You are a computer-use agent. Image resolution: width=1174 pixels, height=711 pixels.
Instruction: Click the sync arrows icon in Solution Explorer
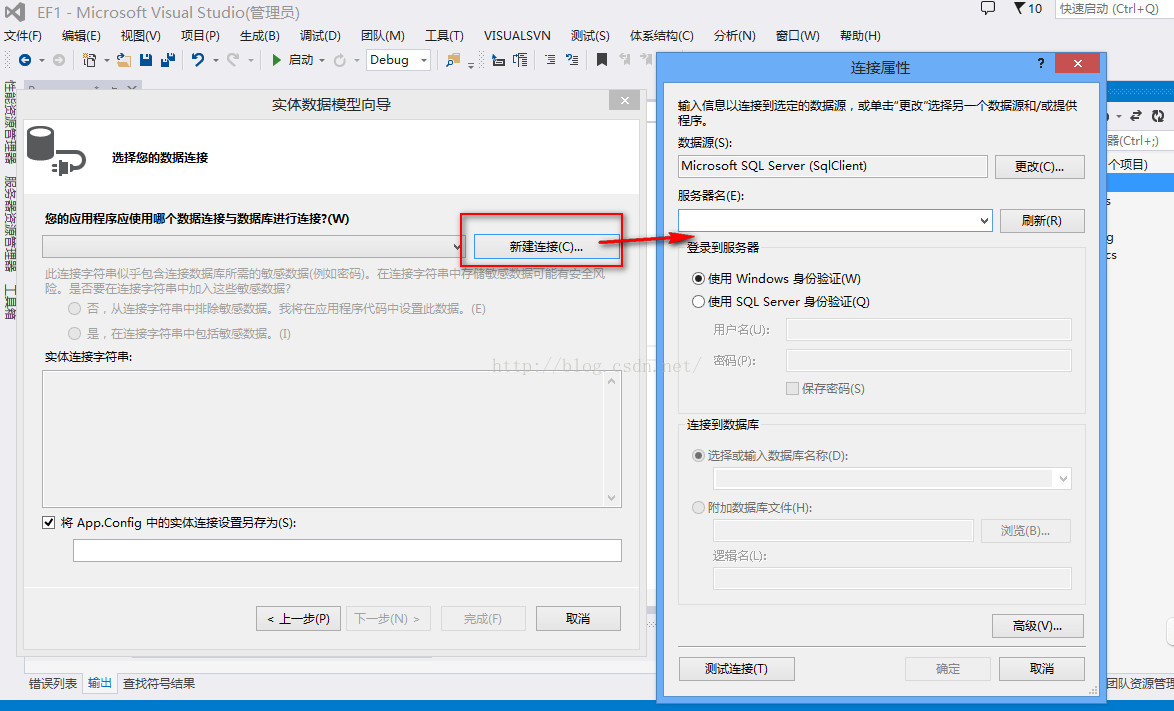(1136, 116)
